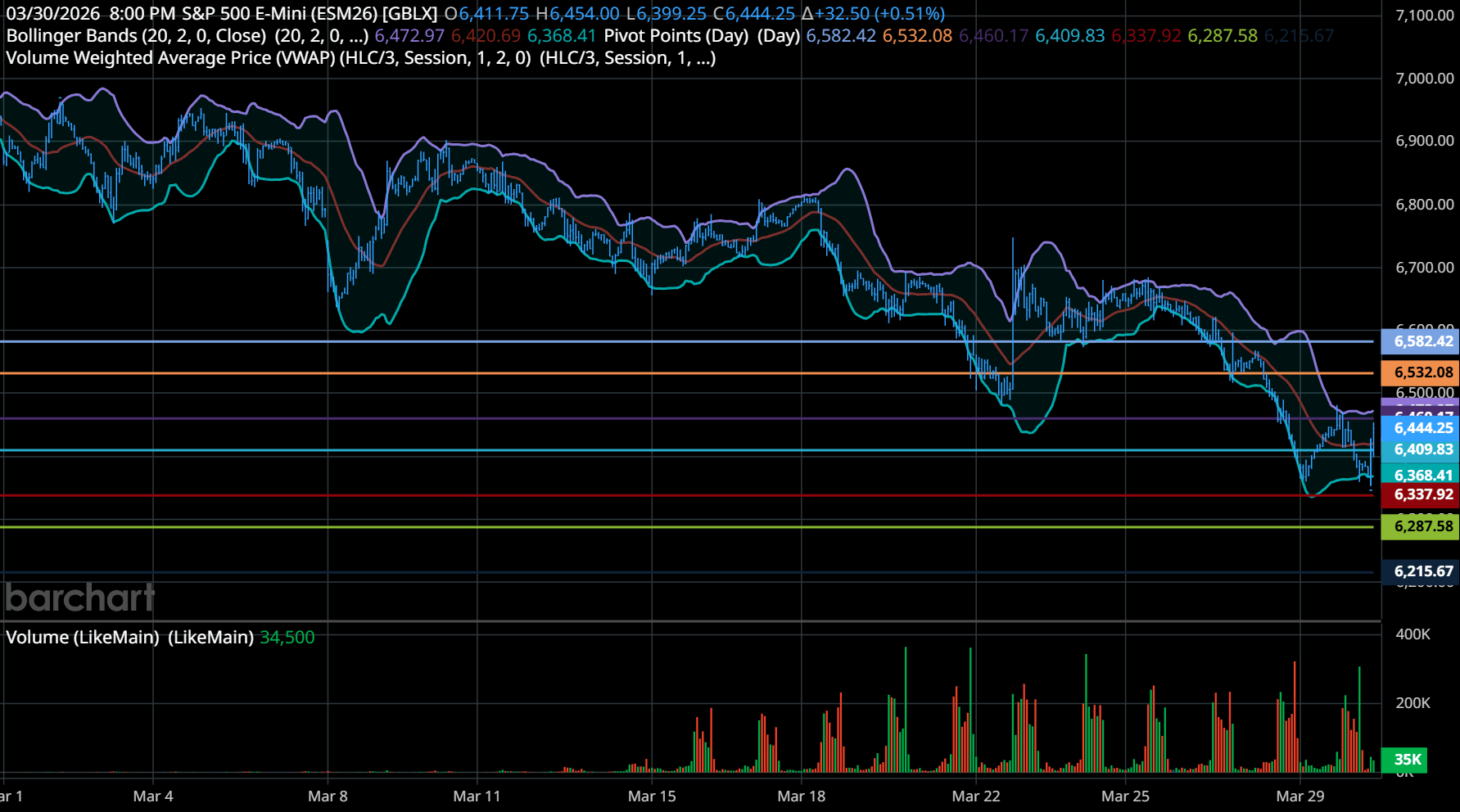Select the Bollinger upper value "6,472.97"
This screenshot has width=1460, height=812.
(409, 36)
